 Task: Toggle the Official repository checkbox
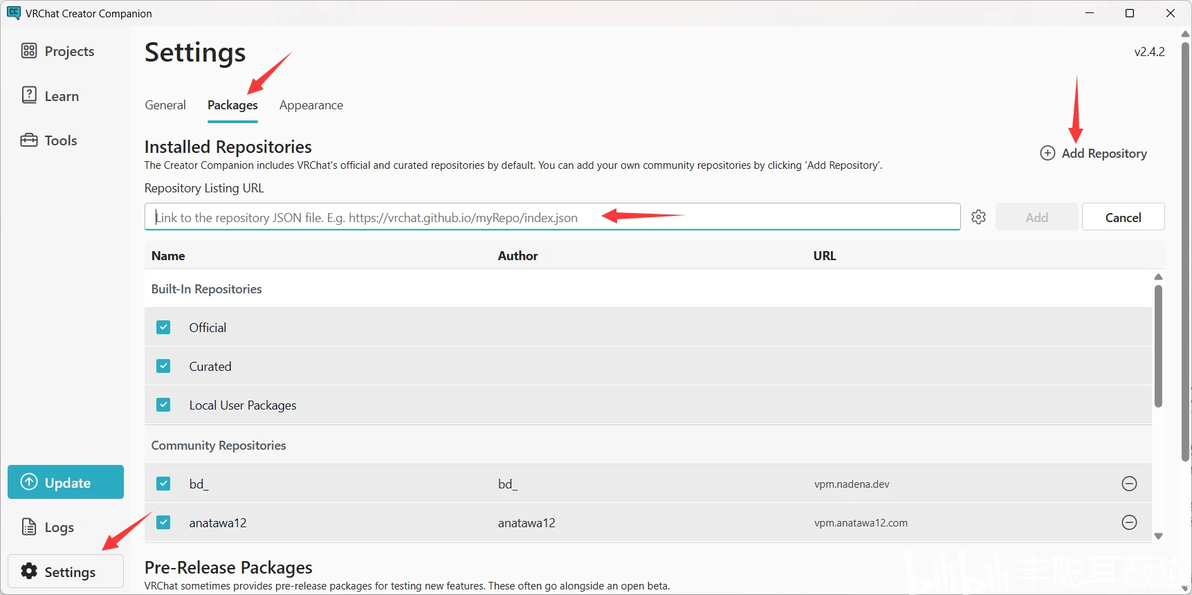point(163,327)
